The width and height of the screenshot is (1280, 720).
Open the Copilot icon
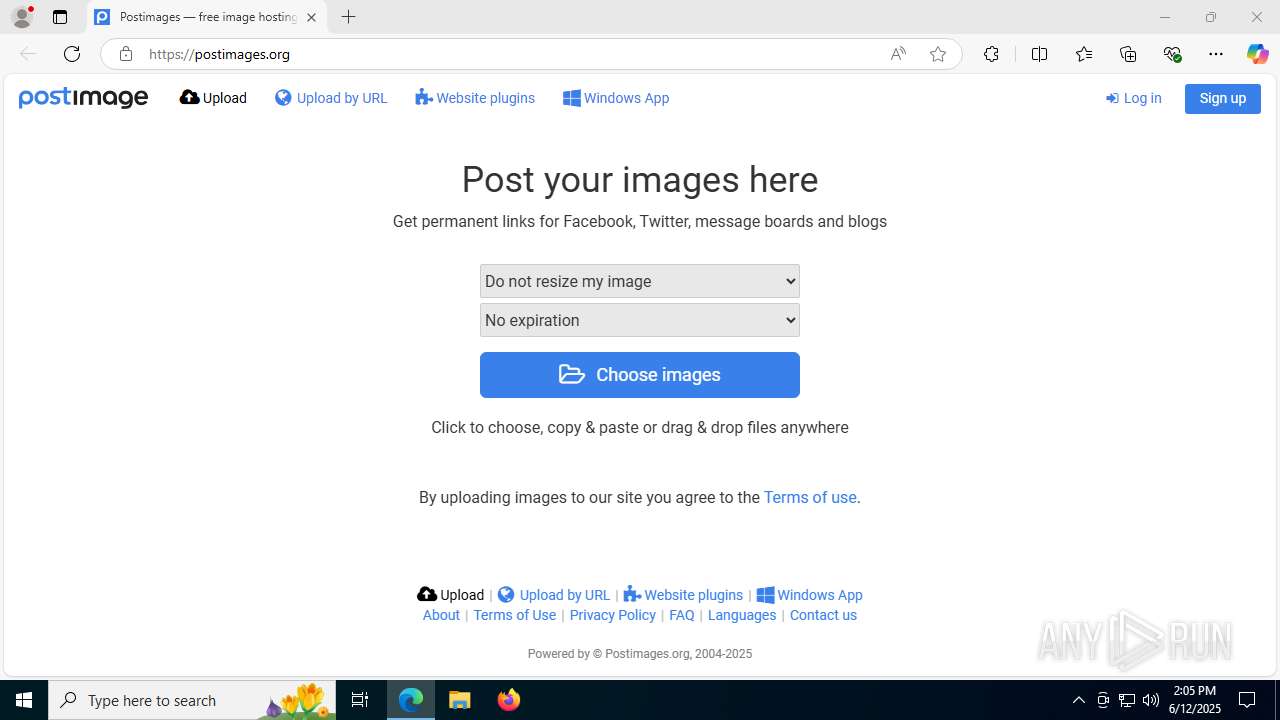1257,54
